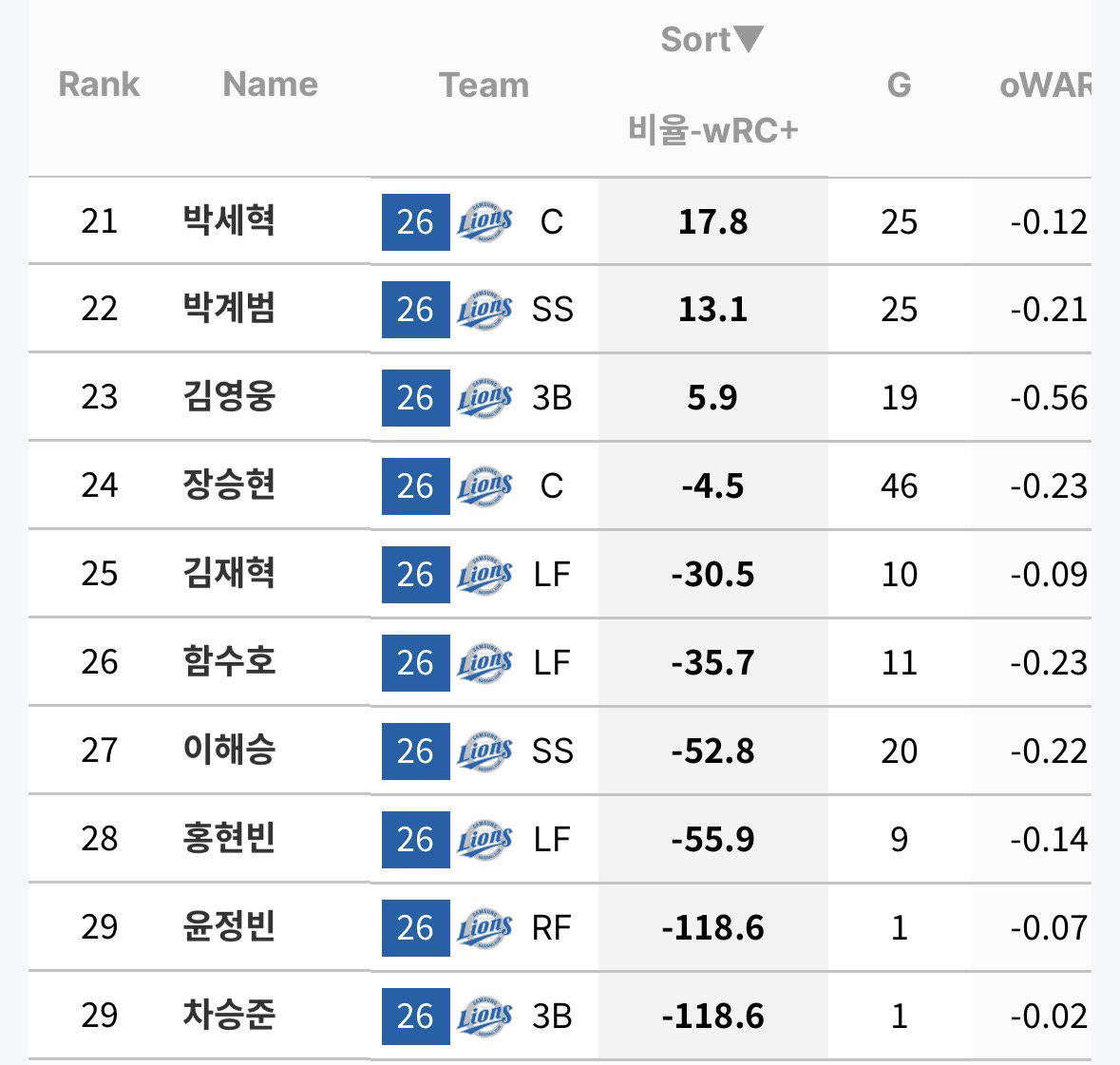Sort by the Team column header
The height and width of the screenshot is (1065, 1120).
tap(484, 85)
